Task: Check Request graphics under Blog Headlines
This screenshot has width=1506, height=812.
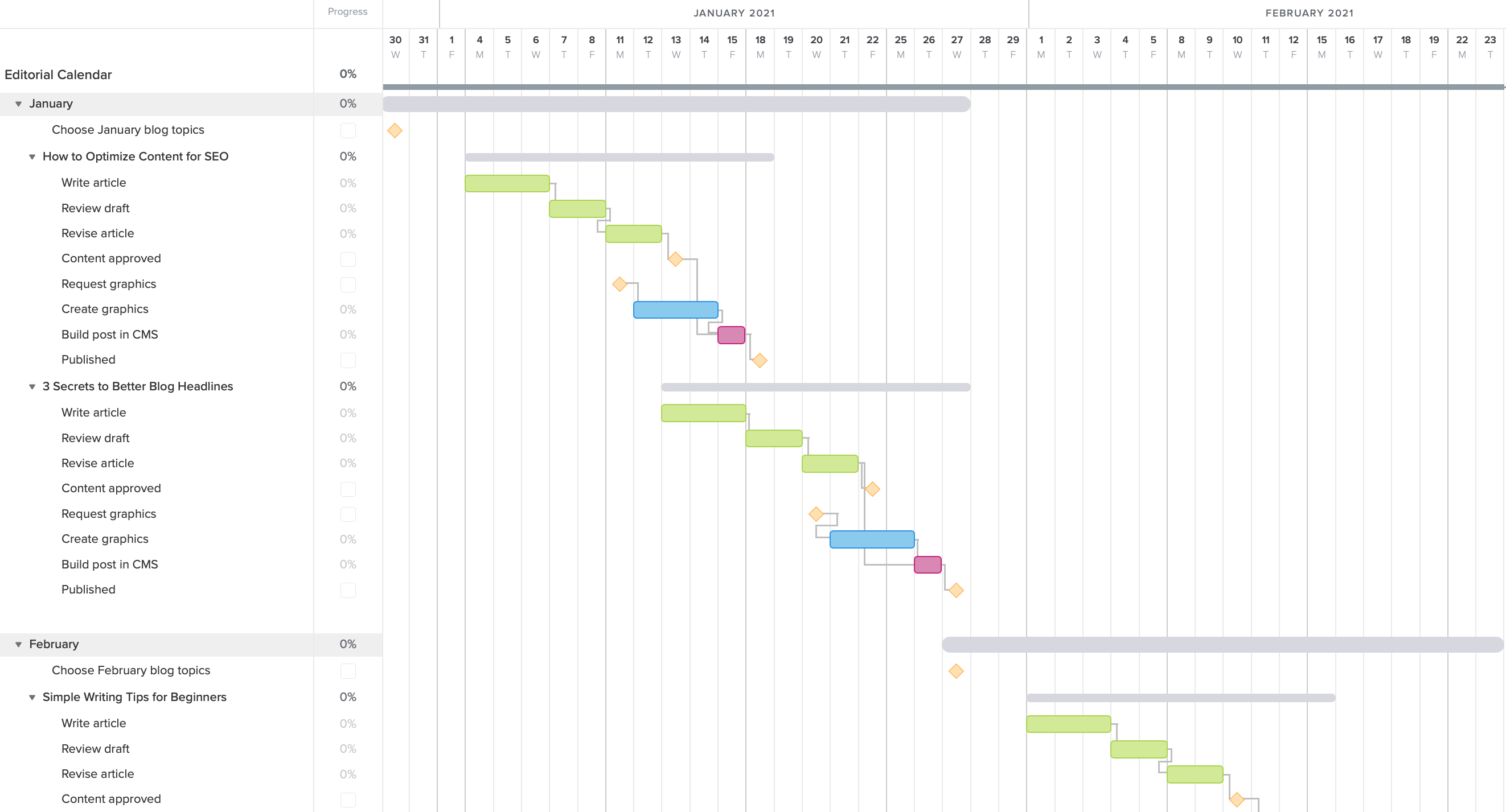Action: [x=348, y=514]
